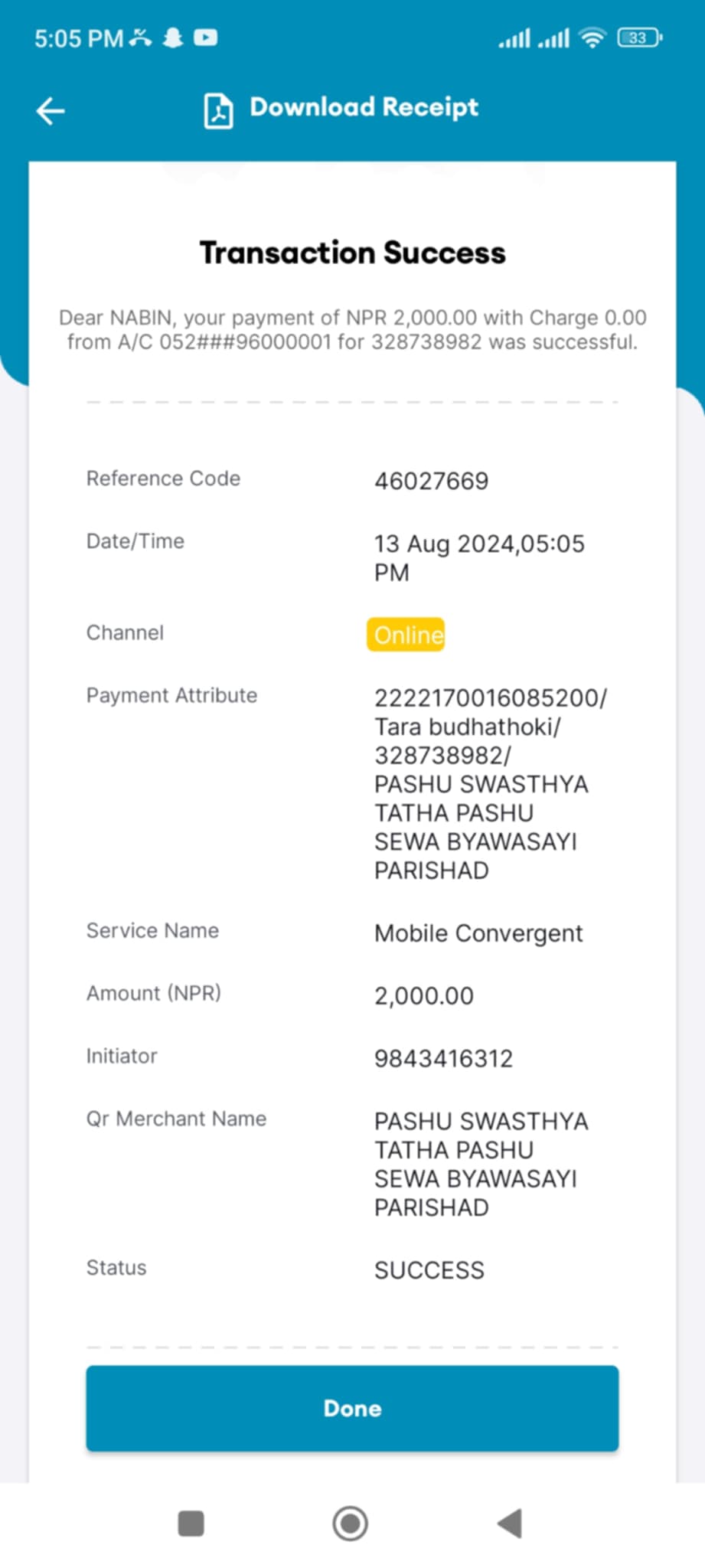Tap the Wi-Fi status icon
This screenshot has width=705, height=1568.
592,37
